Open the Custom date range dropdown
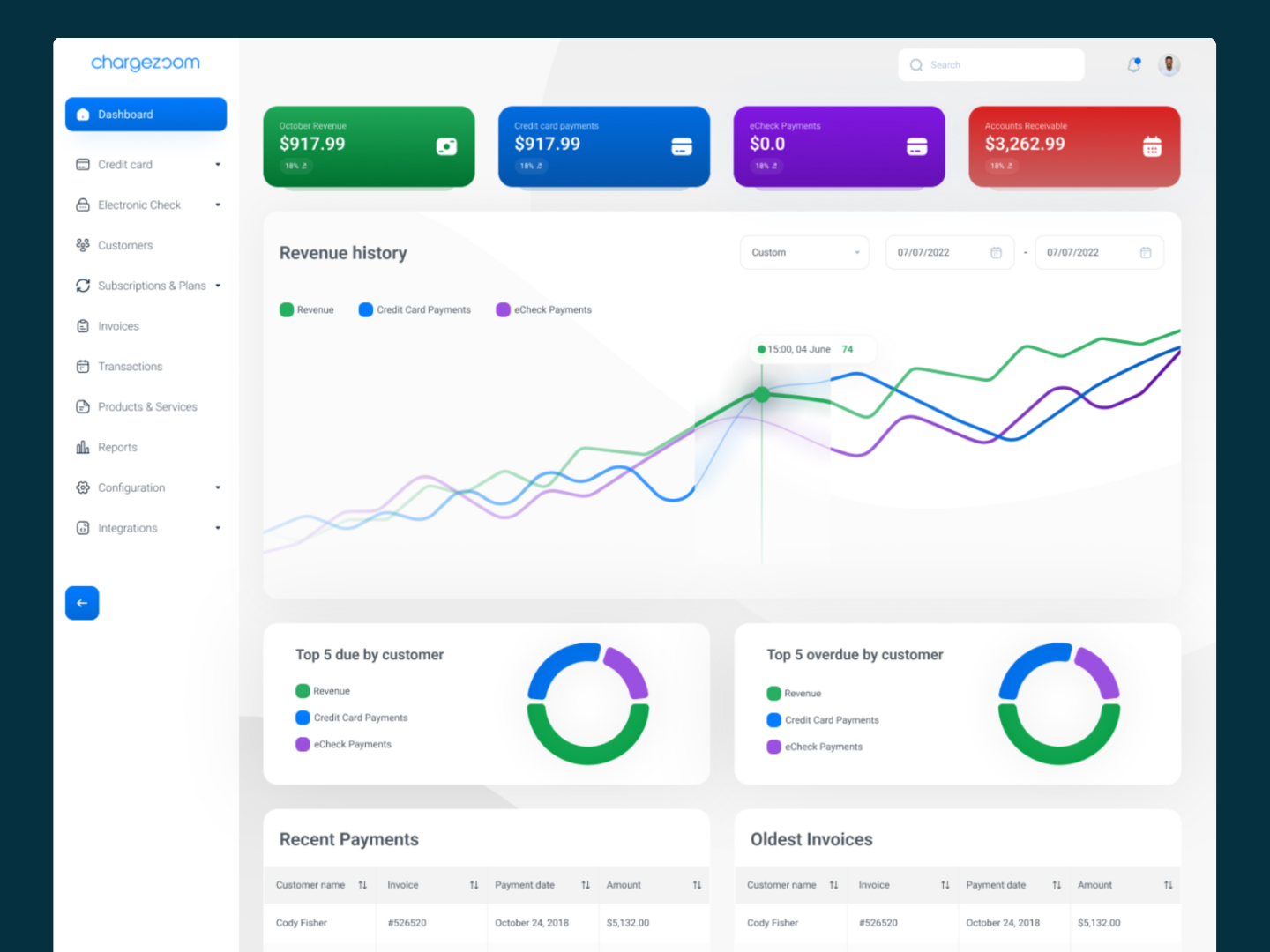Image resolution: width=1270 pixels, height=952 pixels. [x=804, y=252]
